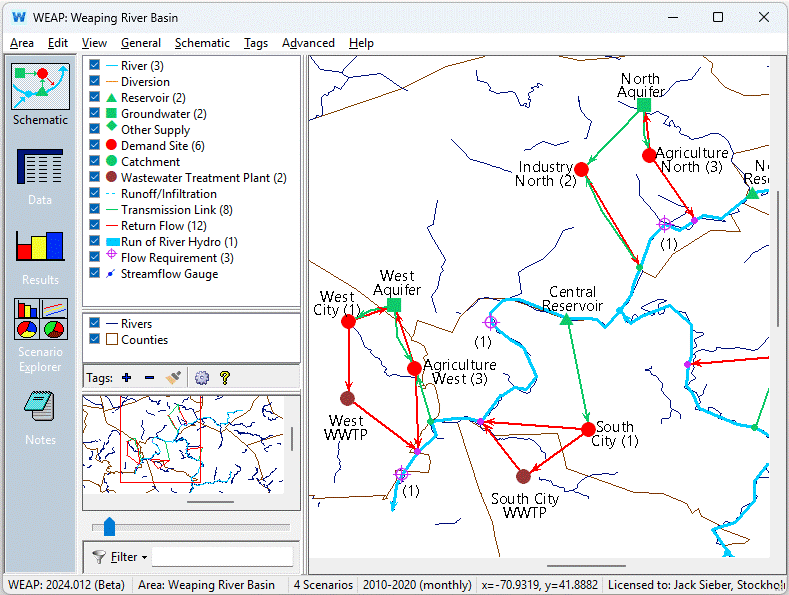
Task: Open the Notes view
Action: click(x=40, y=417)
